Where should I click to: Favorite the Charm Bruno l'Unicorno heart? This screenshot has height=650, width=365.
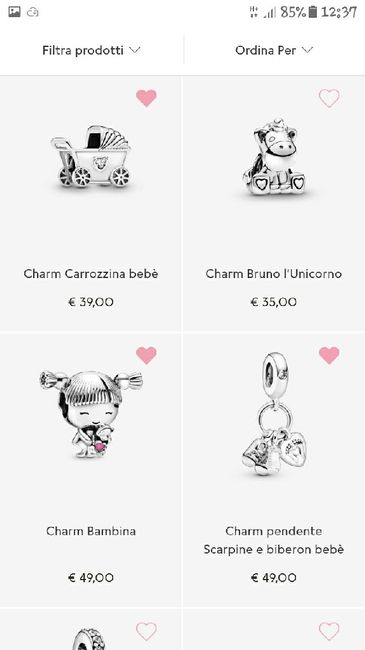pos(329,98)
